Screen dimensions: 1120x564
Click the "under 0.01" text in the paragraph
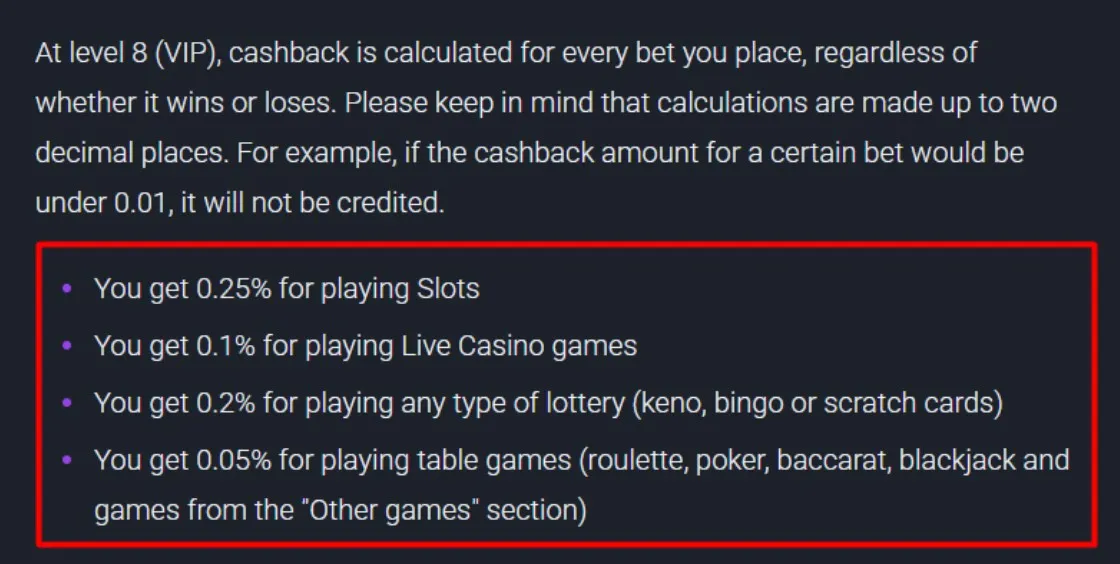tap(97, 203)
